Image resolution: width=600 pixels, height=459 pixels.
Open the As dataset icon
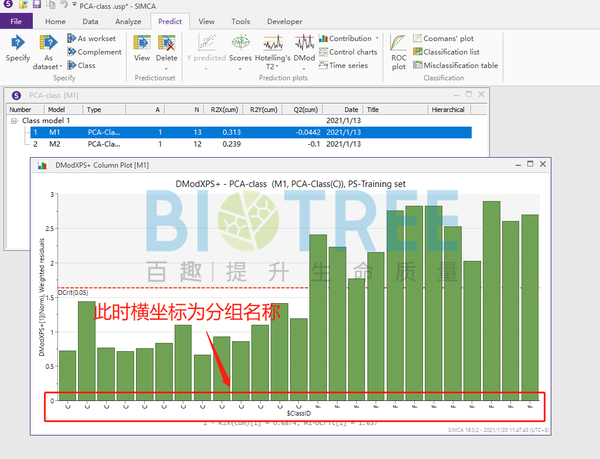click(48, 42)
